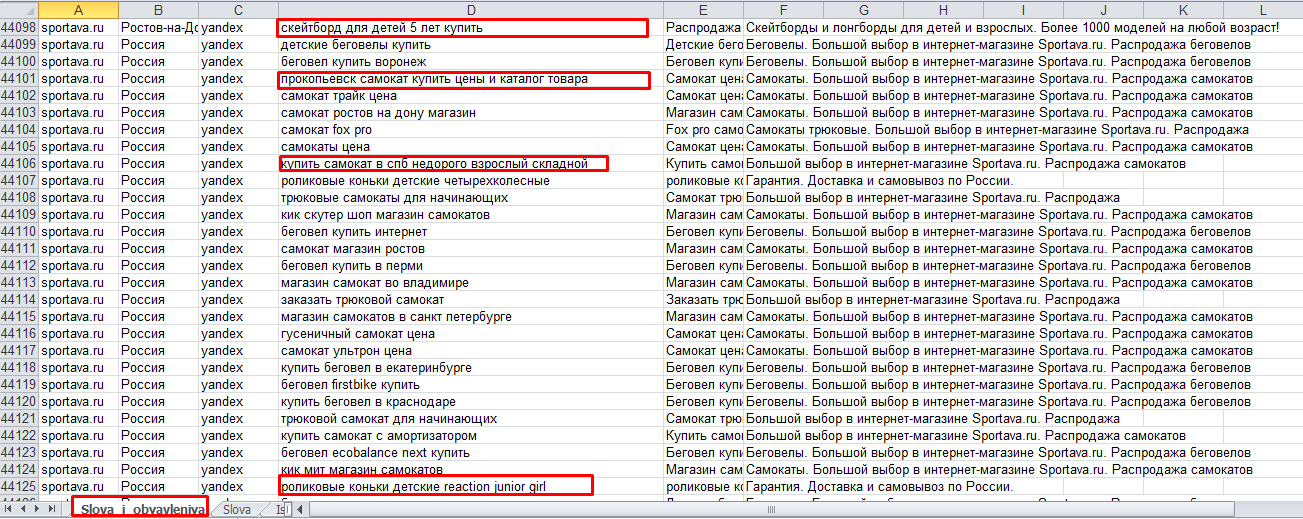Click cell 'беговел ecobalance next купить'
Viewport: 1303px width, 519px height.
pyautogui.click(x=470, y=453)
